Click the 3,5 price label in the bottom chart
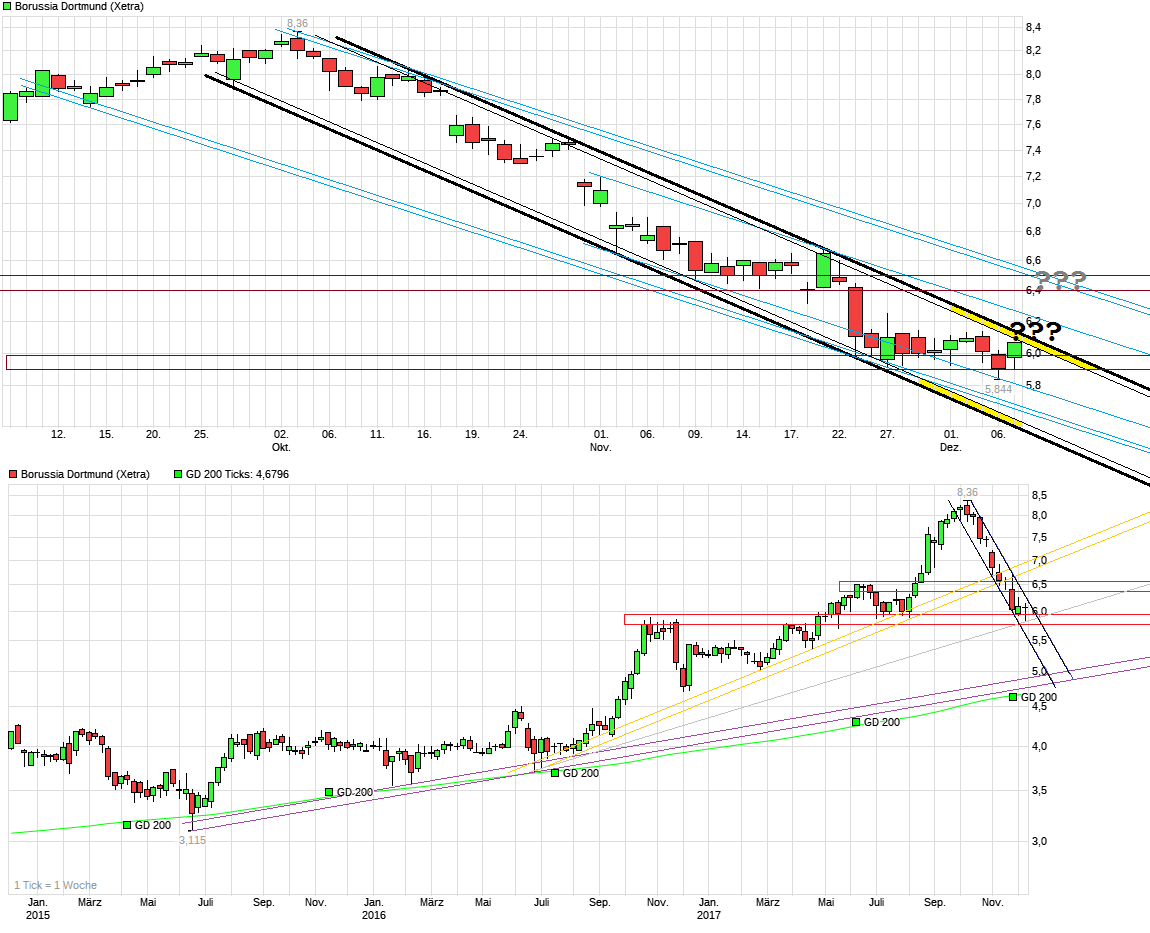The image size is (1150, 933). click(x=1039, y=791)
